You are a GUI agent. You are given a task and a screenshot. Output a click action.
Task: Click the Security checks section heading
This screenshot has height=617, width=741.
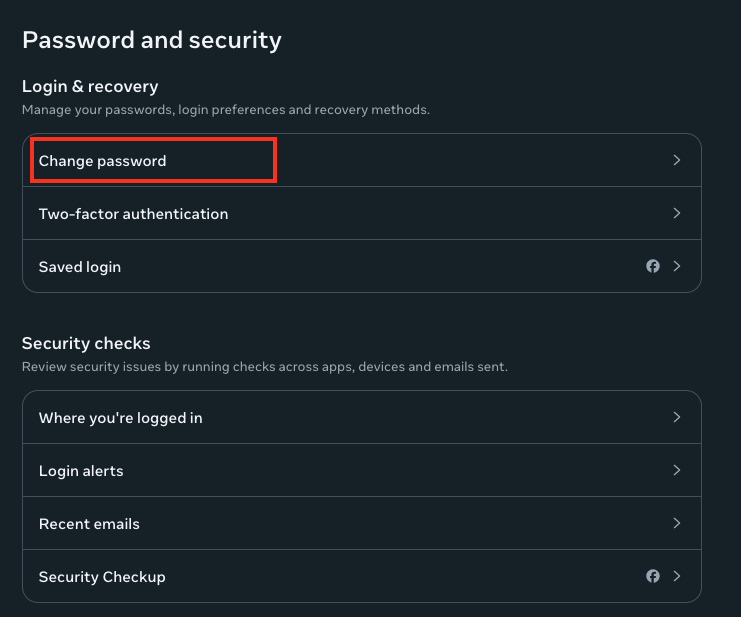tap(86, 344)
